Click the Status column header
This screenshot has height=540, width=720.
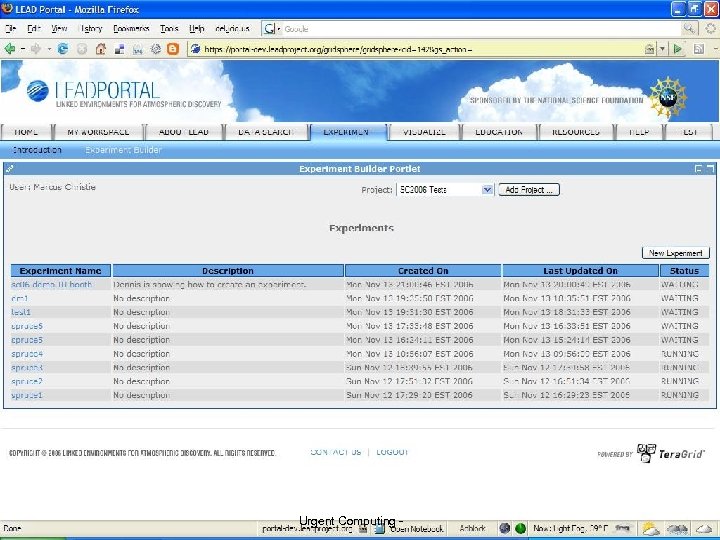click(684, 271)
